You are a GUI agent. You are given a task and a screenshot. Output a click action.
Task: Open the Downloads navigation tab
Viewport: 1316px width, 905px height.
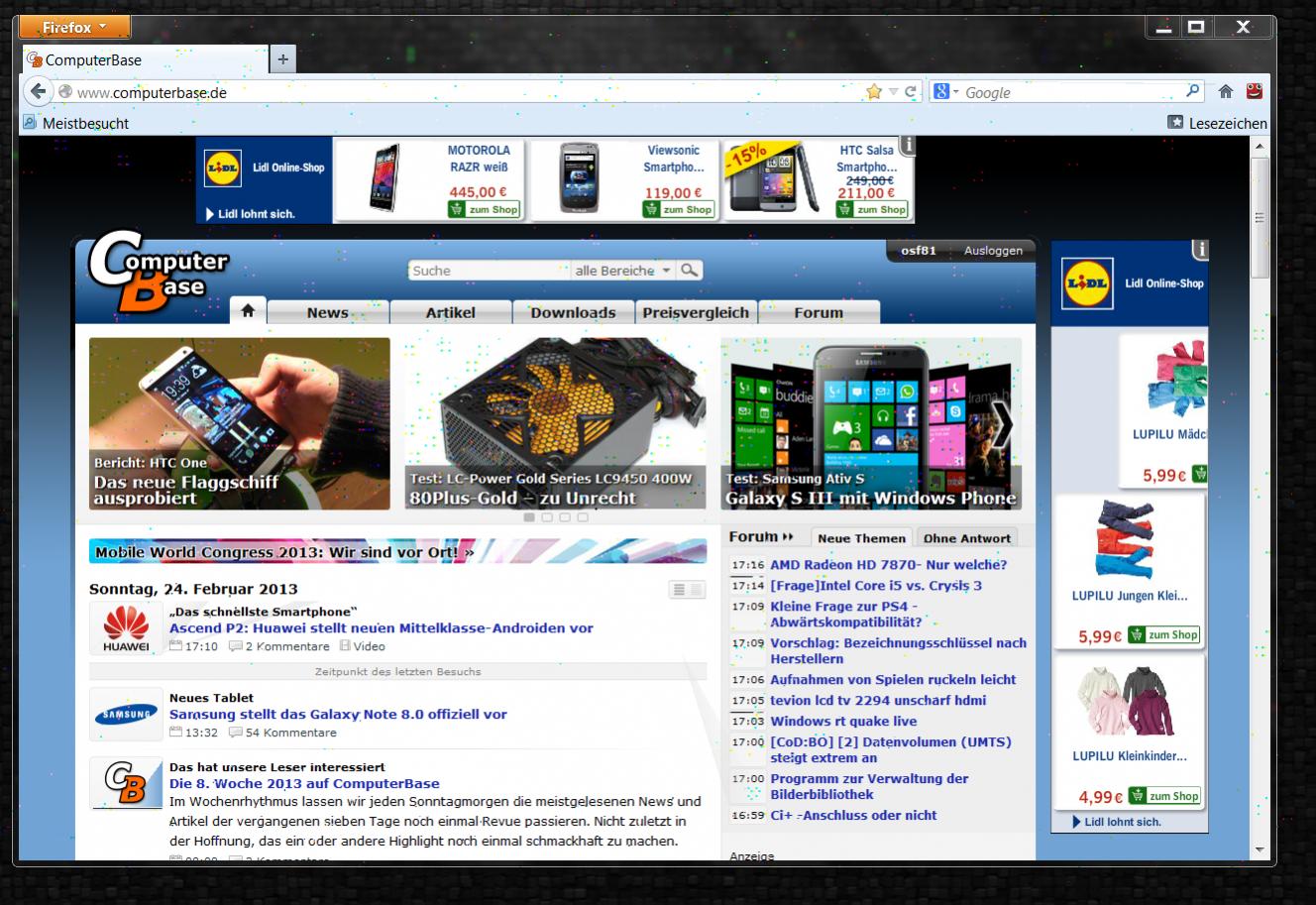click(573, 312)
